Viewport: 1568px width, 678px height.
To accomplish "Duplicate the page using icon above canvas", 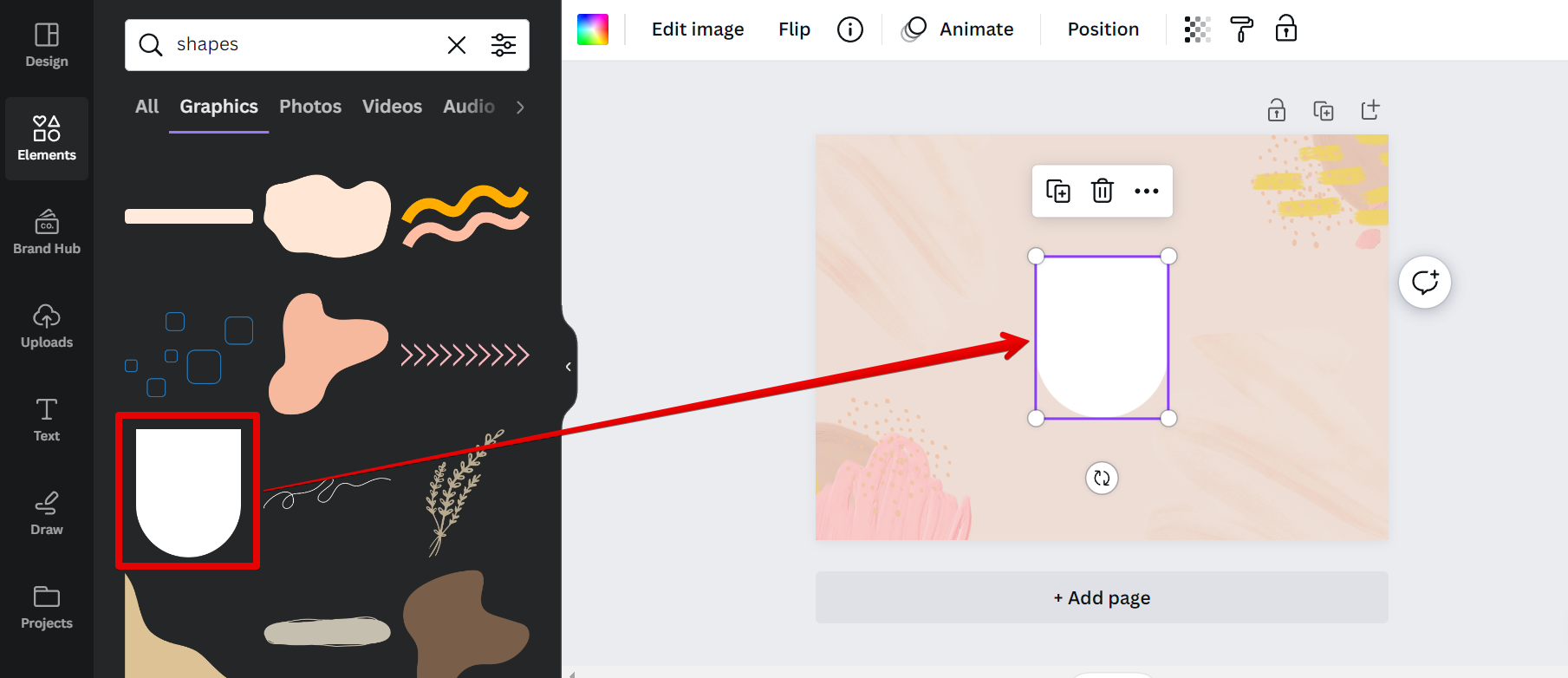I will [x=1324, y=110].
